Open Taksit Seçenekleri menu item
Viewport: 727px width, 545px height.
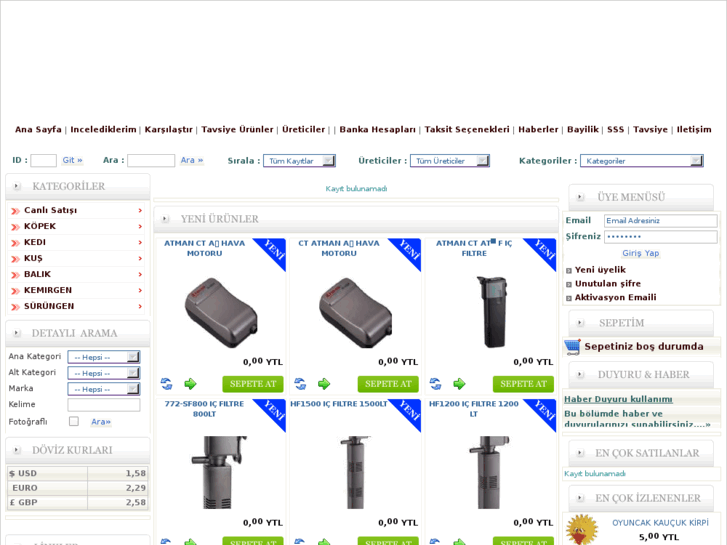click(x=467, y=129)
